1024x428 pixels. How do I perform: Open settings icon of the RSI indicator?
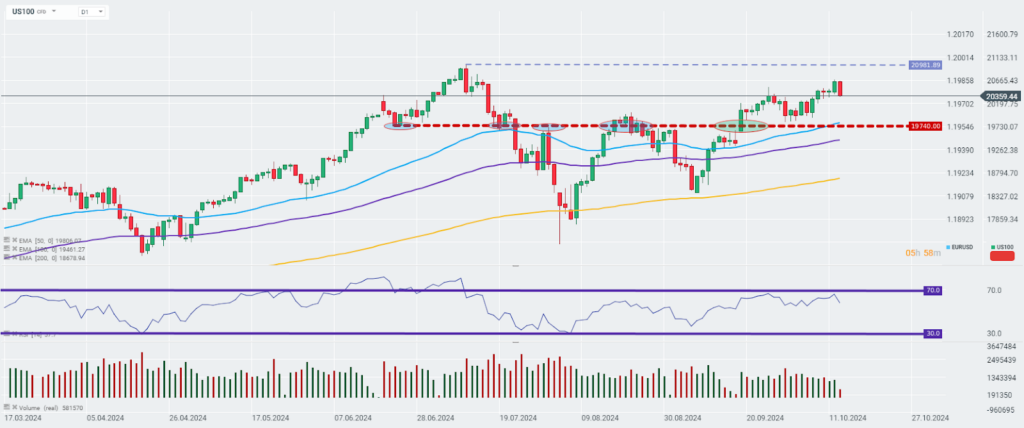coord(6,334)
